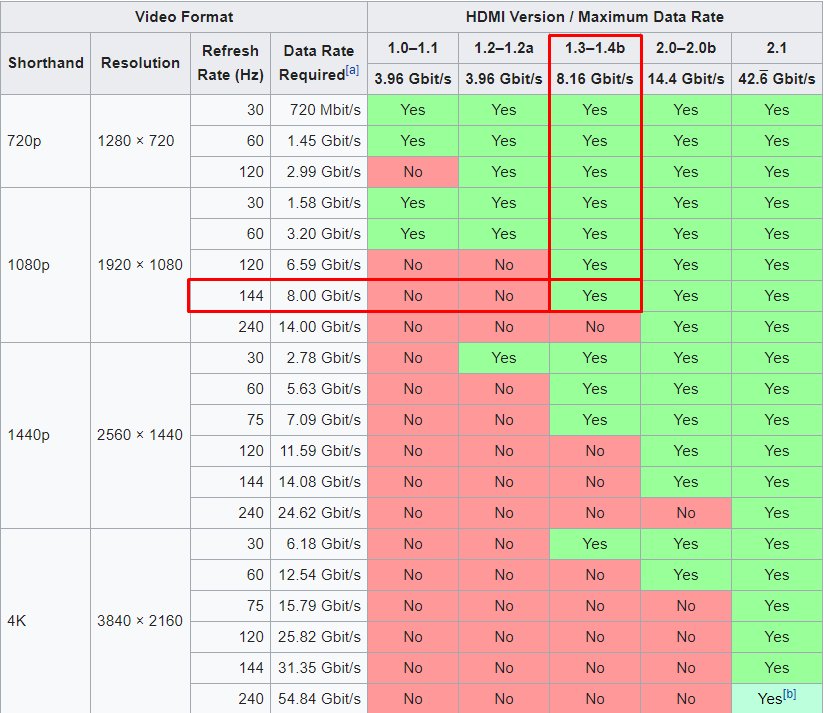Click the '1.58 Gbit/s' data rate cell
824x713 pixels.
coord(319,203)
